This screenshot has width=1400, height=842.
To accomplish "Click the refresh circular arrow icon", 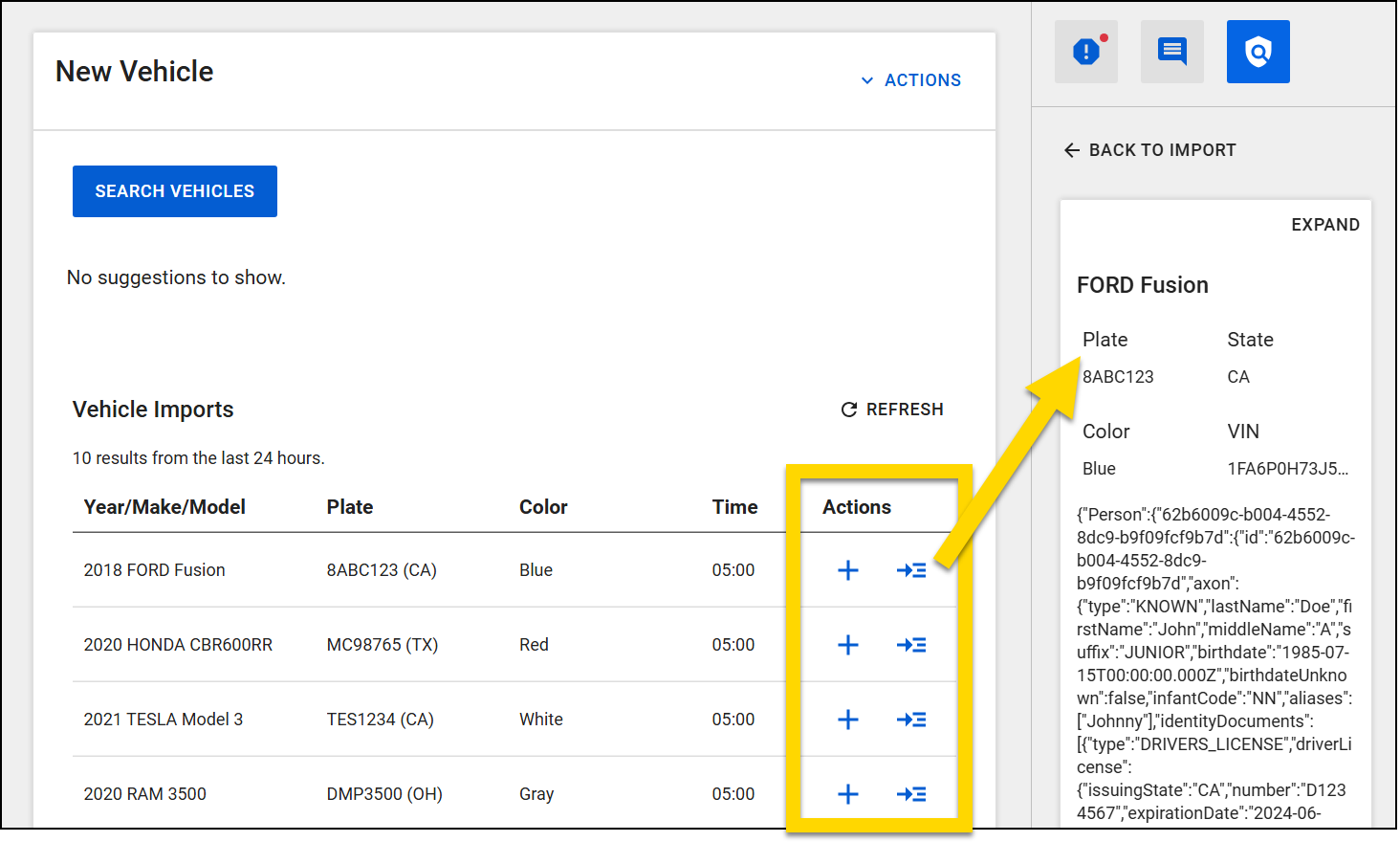I will coord(848,409).
